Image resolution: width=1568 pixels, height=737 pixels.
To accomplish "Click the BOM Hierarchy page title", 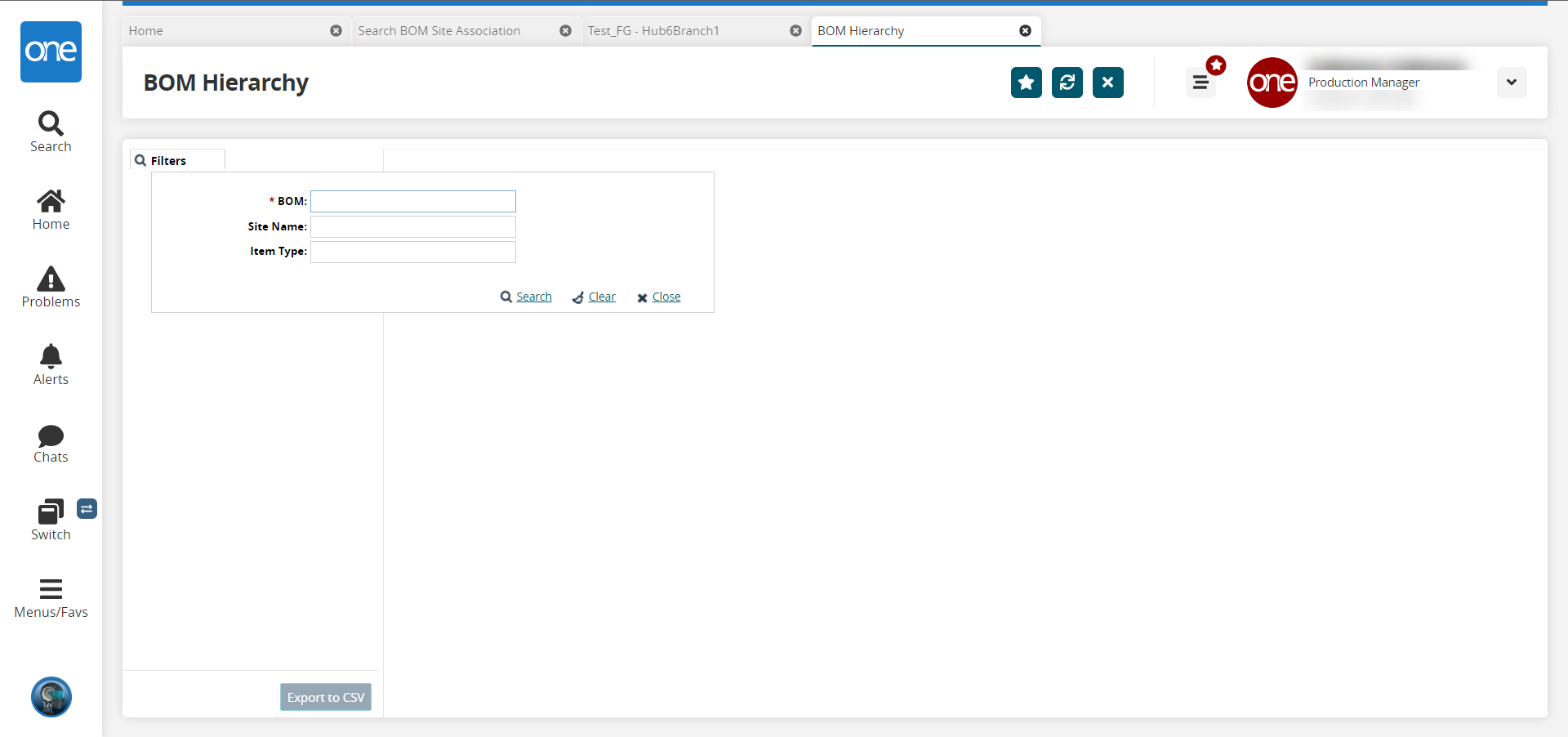I will [x=226, y=83].
